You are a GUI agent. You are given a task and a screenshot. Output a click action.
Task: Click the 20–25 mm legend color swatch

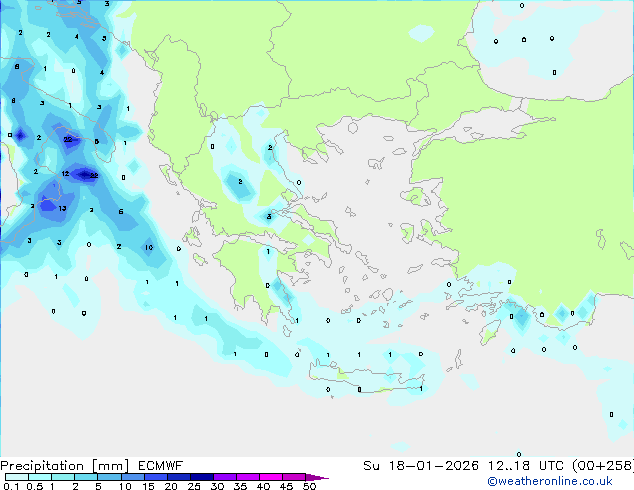[178, 477]
